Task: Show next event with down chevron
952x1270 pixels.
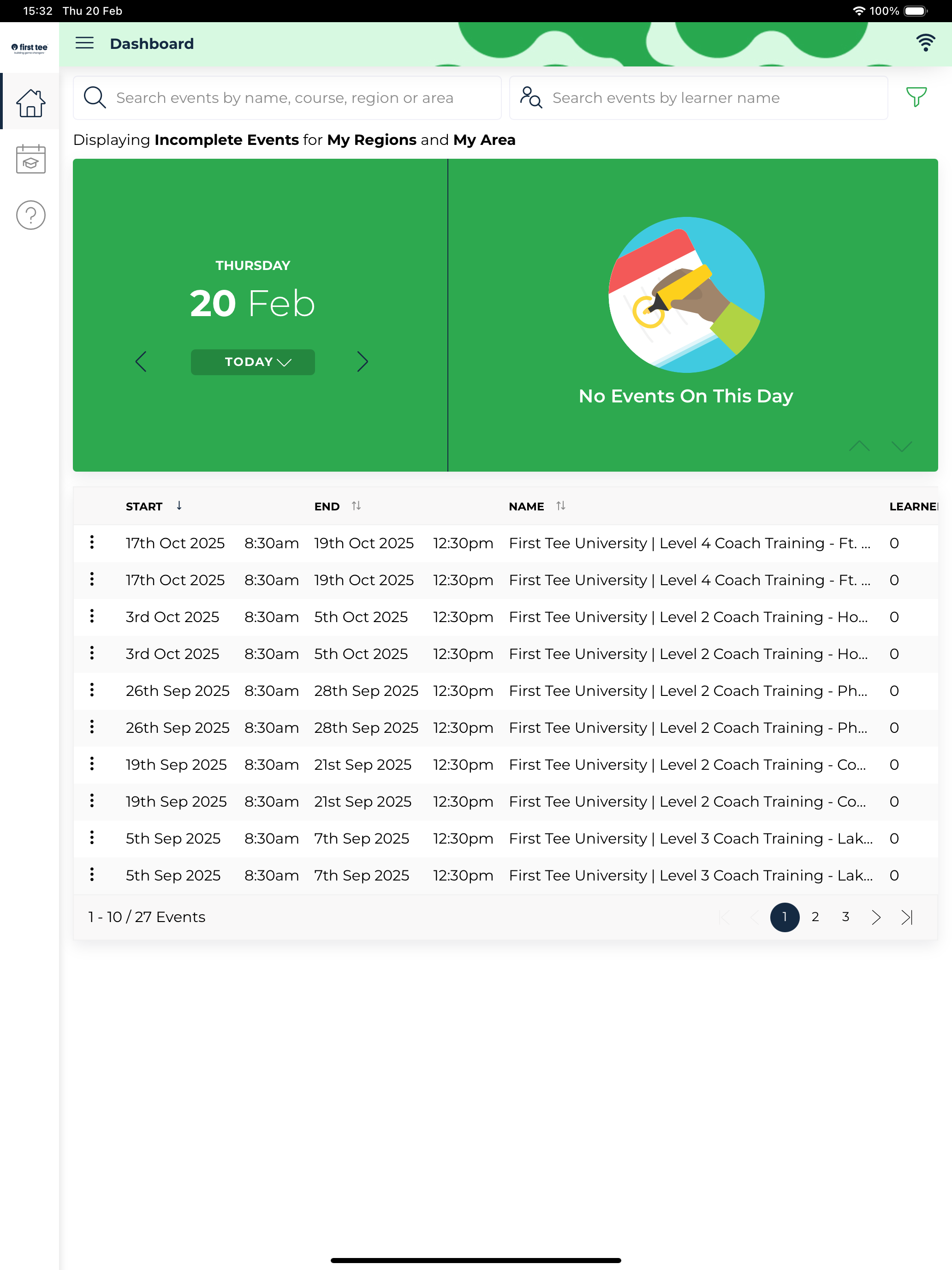Action: point(902,446)
